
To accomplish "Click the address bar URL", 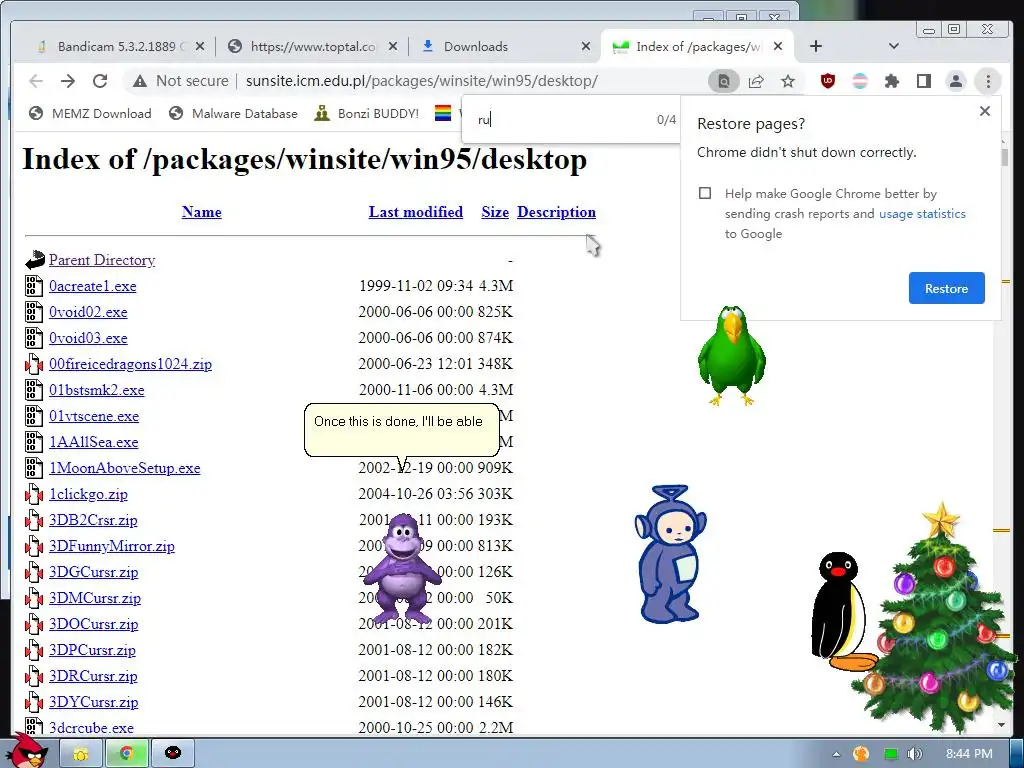I will coord(421,81).
